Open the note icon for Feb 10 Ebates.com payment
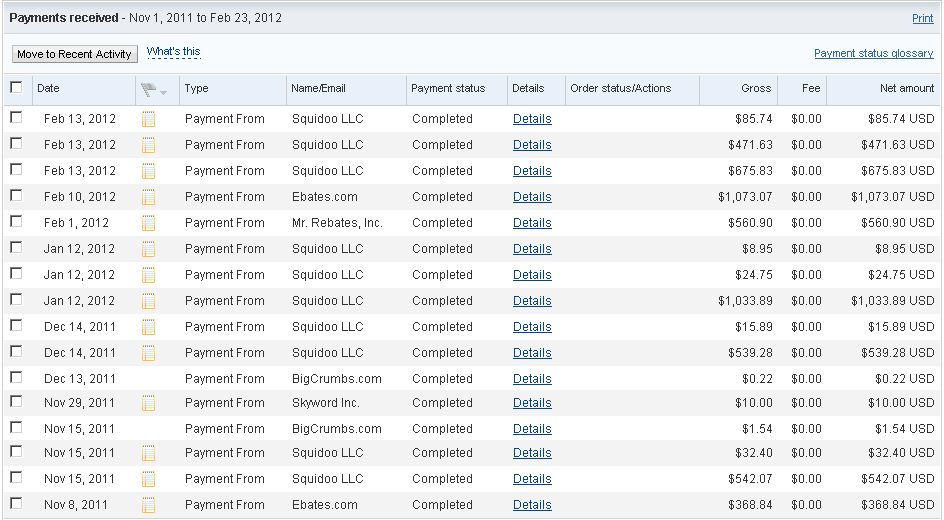 tap(149, 197)
